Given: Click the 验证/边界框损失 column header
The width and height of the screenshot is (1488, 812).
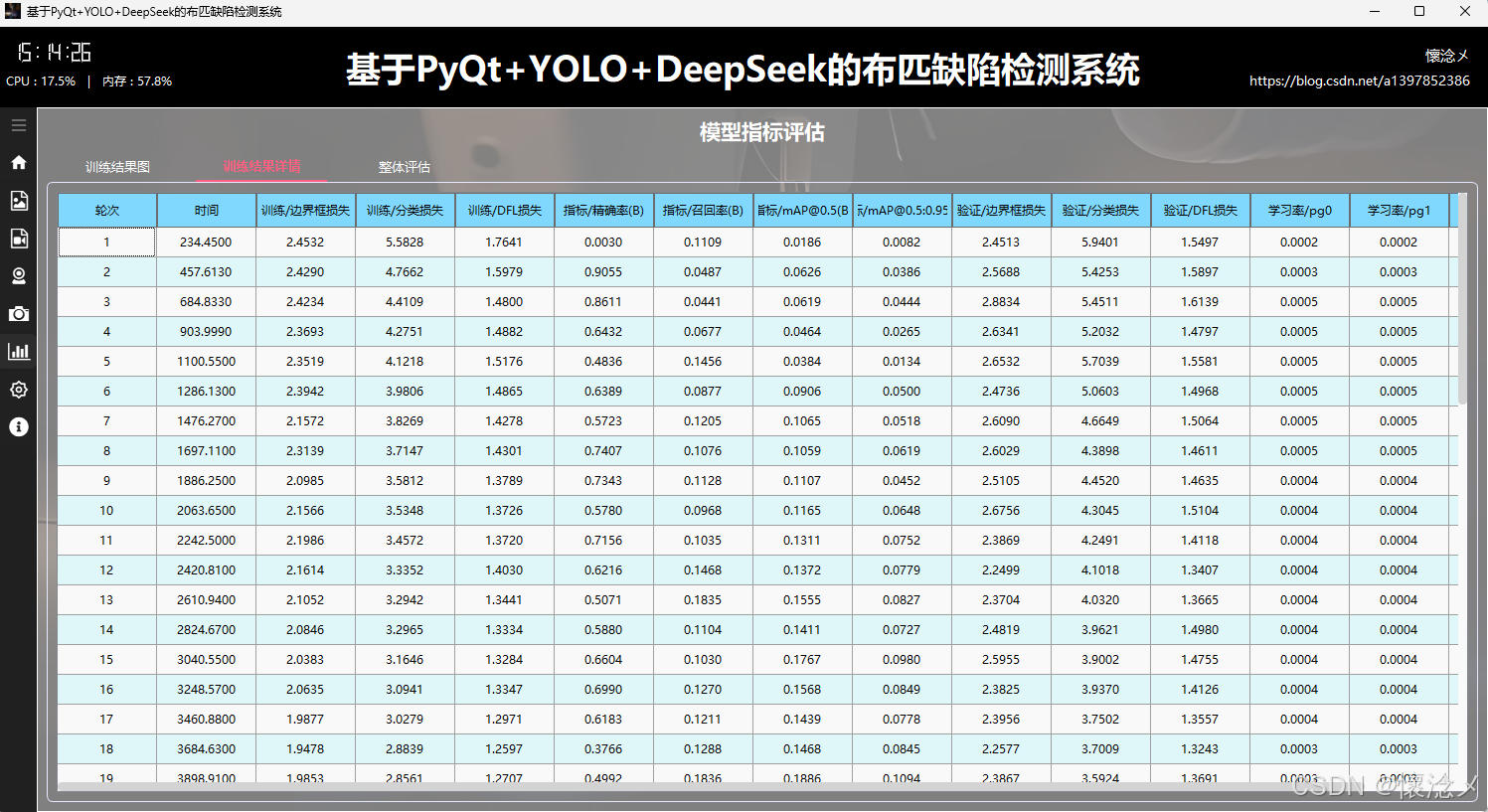Looking at the screenshot, I should [x=1002, y=211].
